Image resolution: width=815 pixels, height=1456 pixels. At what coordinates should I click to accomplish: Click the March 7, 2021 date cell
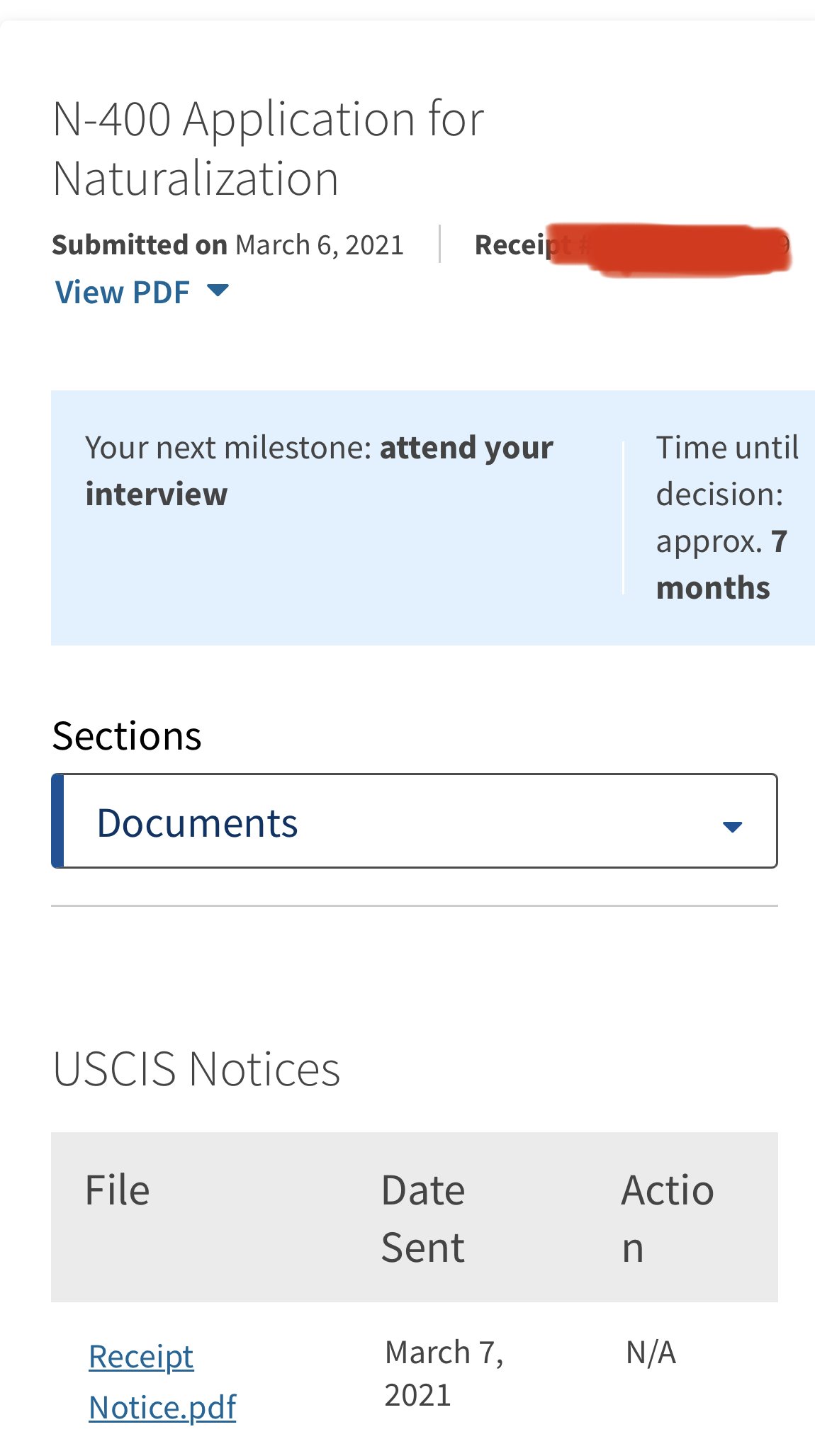[x=444, y=1374]
